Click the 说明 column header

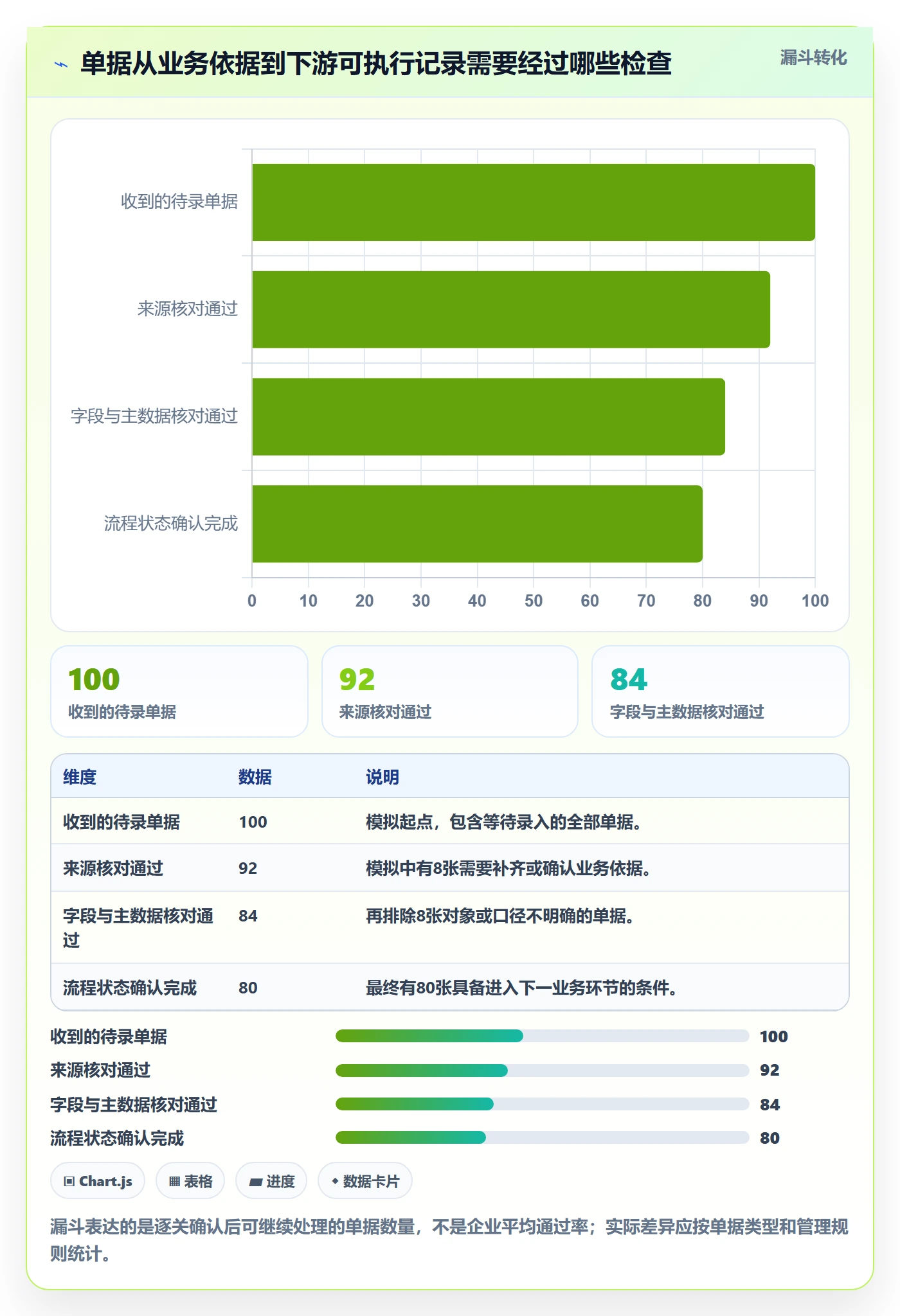pyautogui.click(x=382, y=777)
